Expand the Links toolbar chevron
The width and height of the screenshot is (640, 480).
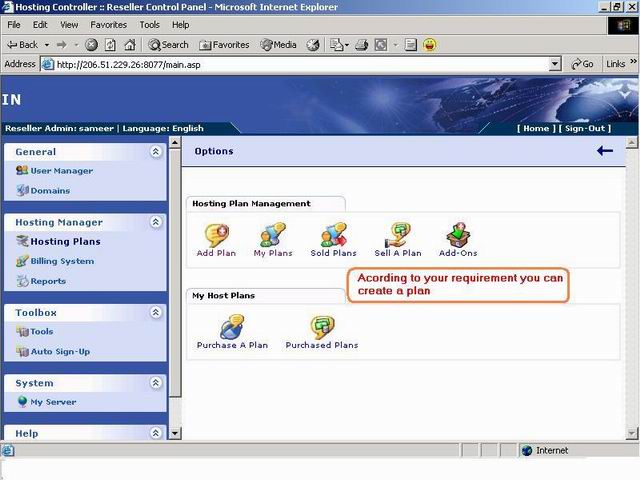point(633,61)
